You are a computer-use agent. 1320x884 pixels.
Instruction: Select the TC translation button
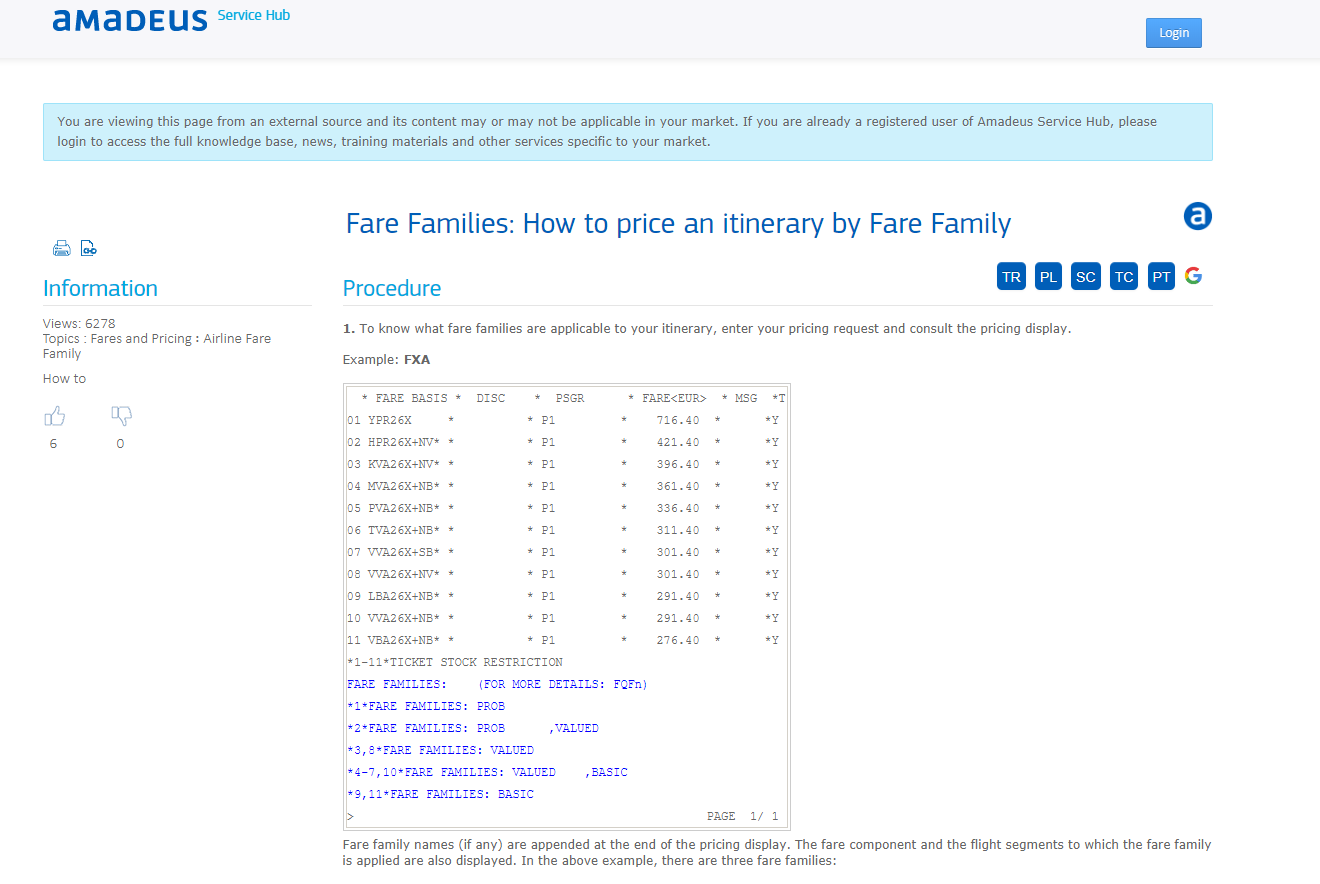click(1124, 277)
